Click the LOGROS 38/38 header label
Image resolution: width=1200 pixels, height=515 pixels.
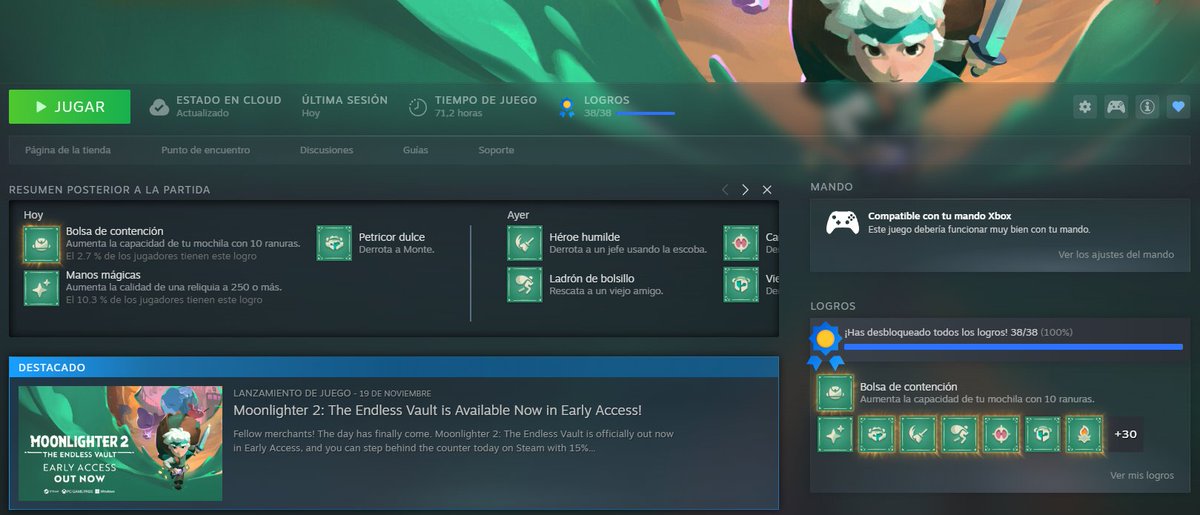click(x=607, y=100)
